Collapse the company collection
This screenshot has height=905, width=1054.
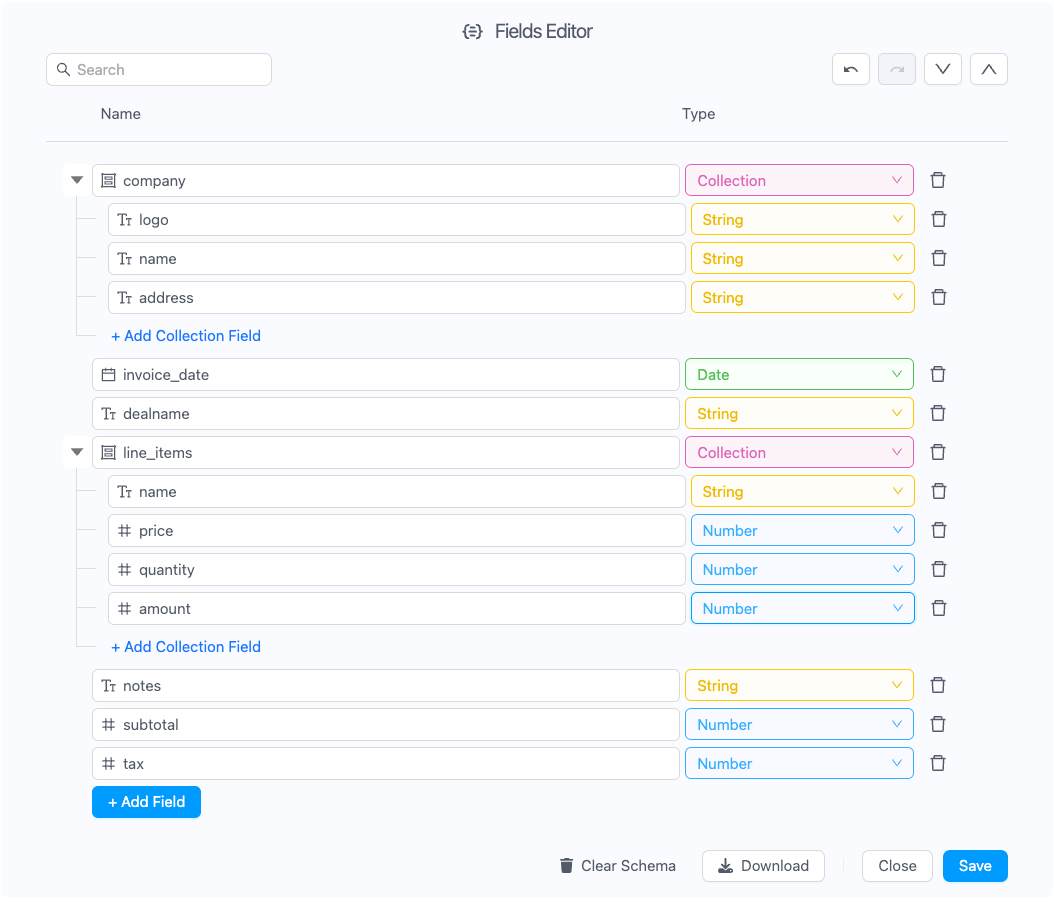pos(77,181)
